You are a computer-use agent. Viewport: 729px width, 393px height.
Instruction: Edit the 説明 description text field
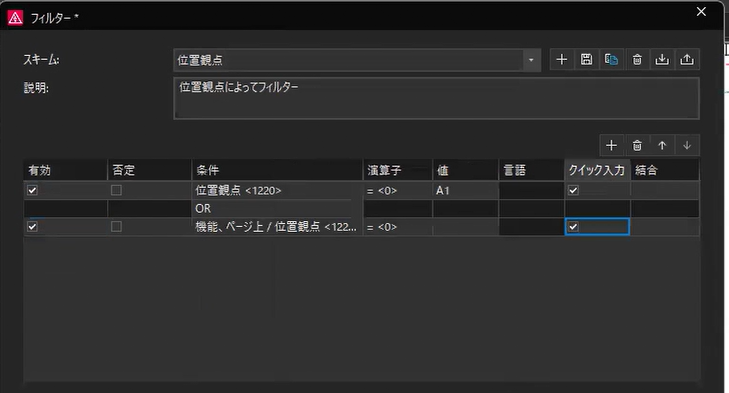(436, 98)
